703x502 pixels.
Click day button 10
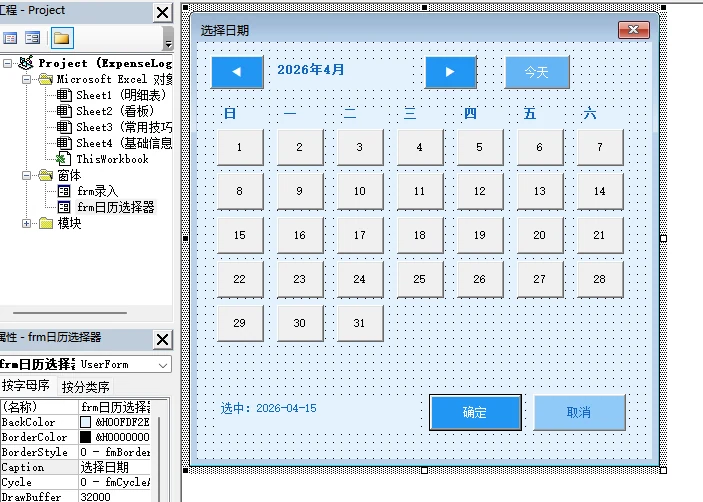click(x=360, y=191)
